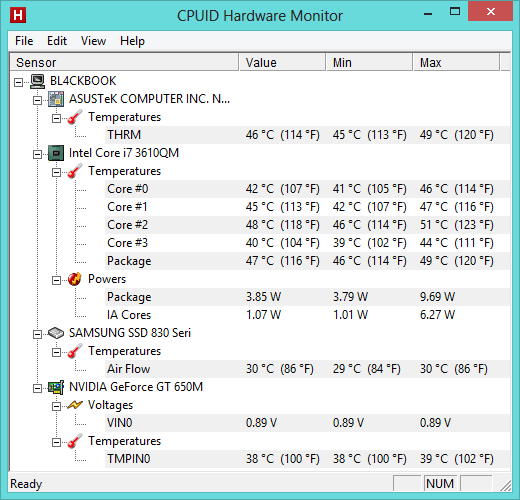Select the BL4CKBOOK computer icon
Image resolution: width=520 pixels, height=500 pixels.
(x=37, y=81)
